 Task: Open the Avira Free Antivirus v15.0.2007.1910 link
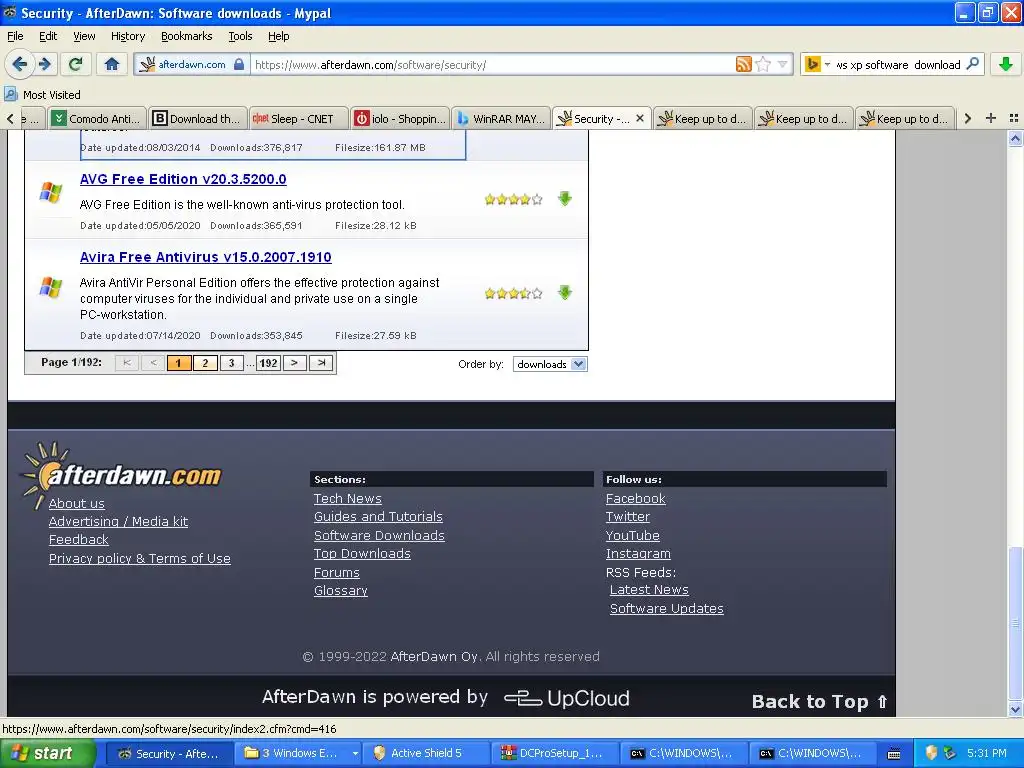[205, 257]
